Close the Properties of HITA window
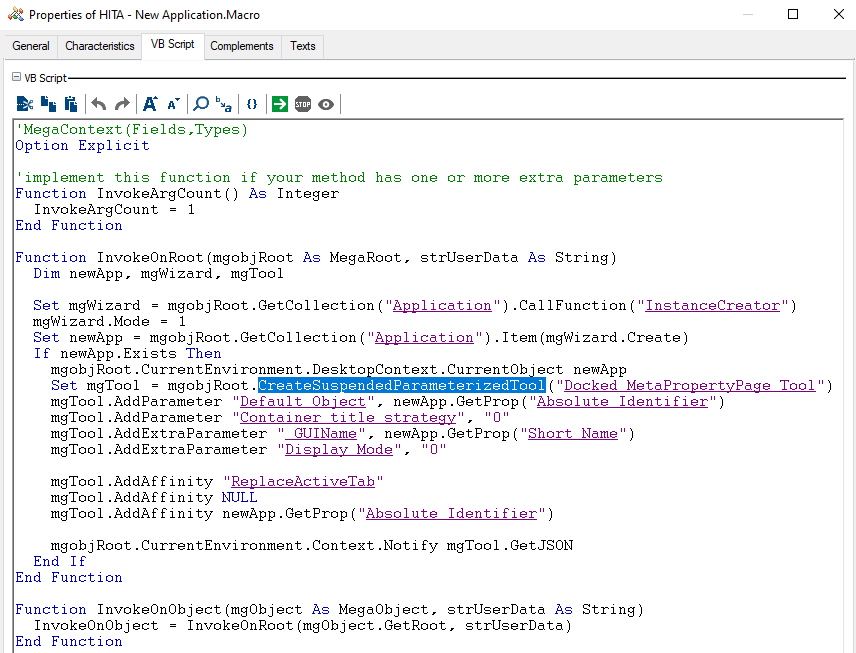 pyautogui.click(x=839, y=14)
